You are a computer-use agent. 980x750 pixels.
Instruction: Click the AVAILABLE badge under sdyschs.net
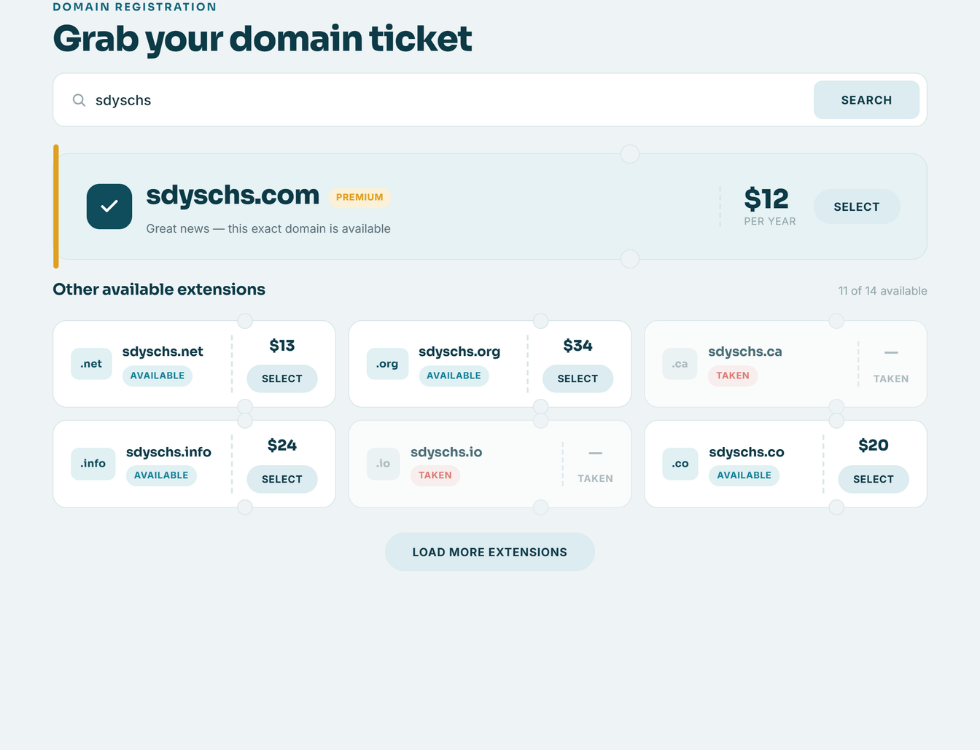(x=158, y=376)
